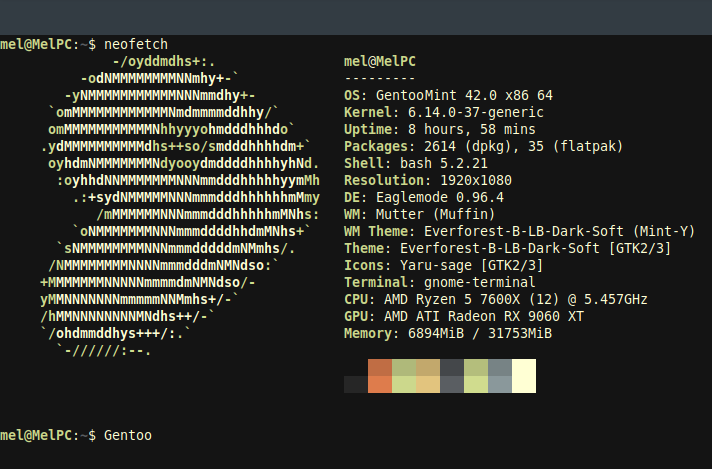Pick the dark charcoal swatch in the upper row
Viewport: 712px width, 469px height.
pyautogui.click(x=452, y=367)
